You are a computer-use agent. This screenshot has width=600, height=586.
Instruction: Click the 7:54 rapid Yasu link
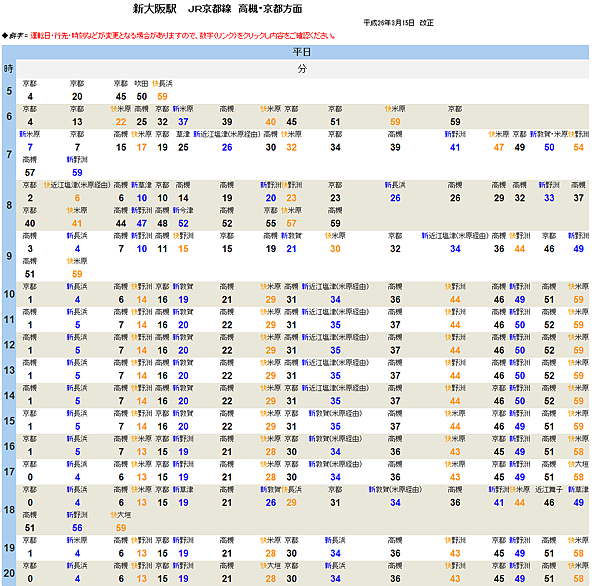pos(579,147)
